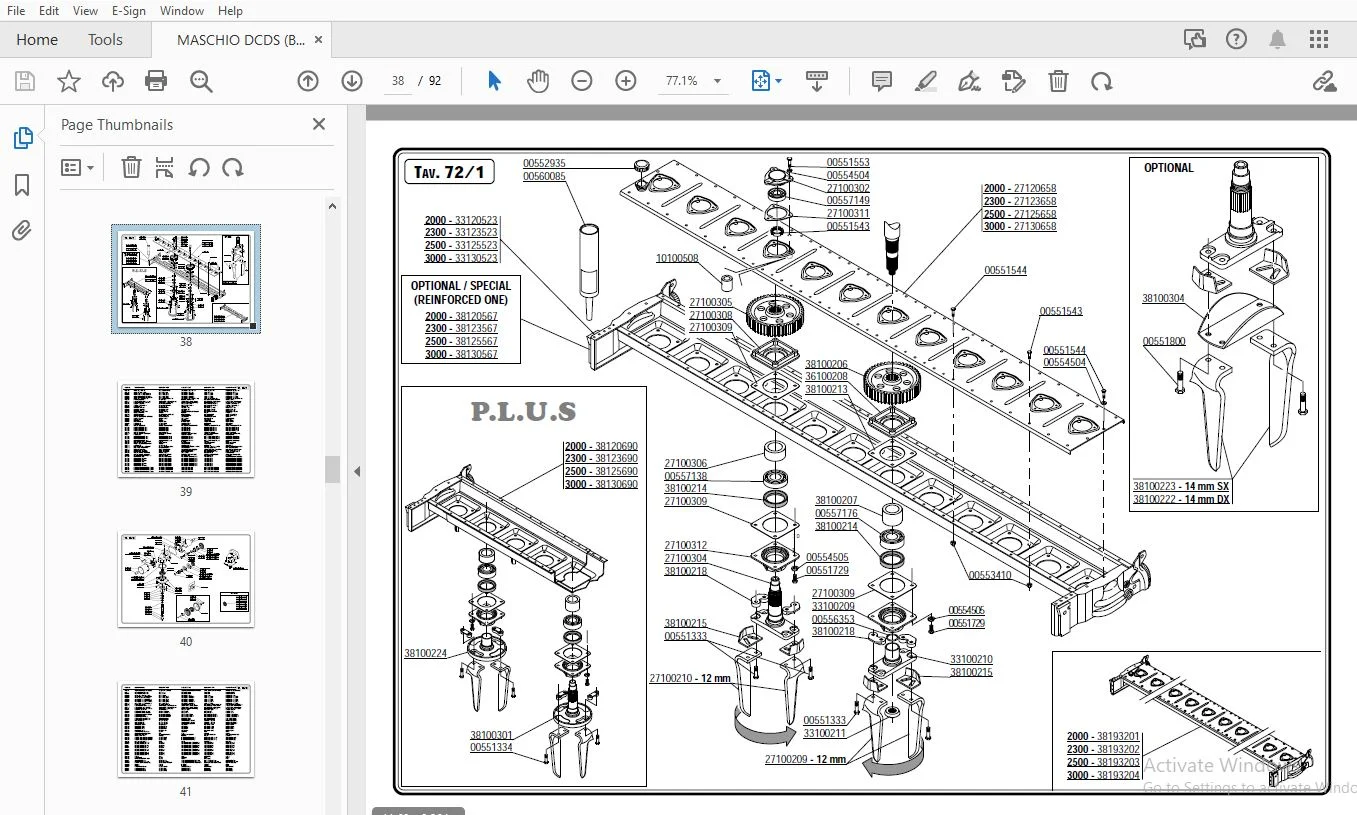Zoom out with the minus button
The image size is (1357, 815).
pos(582,81)
